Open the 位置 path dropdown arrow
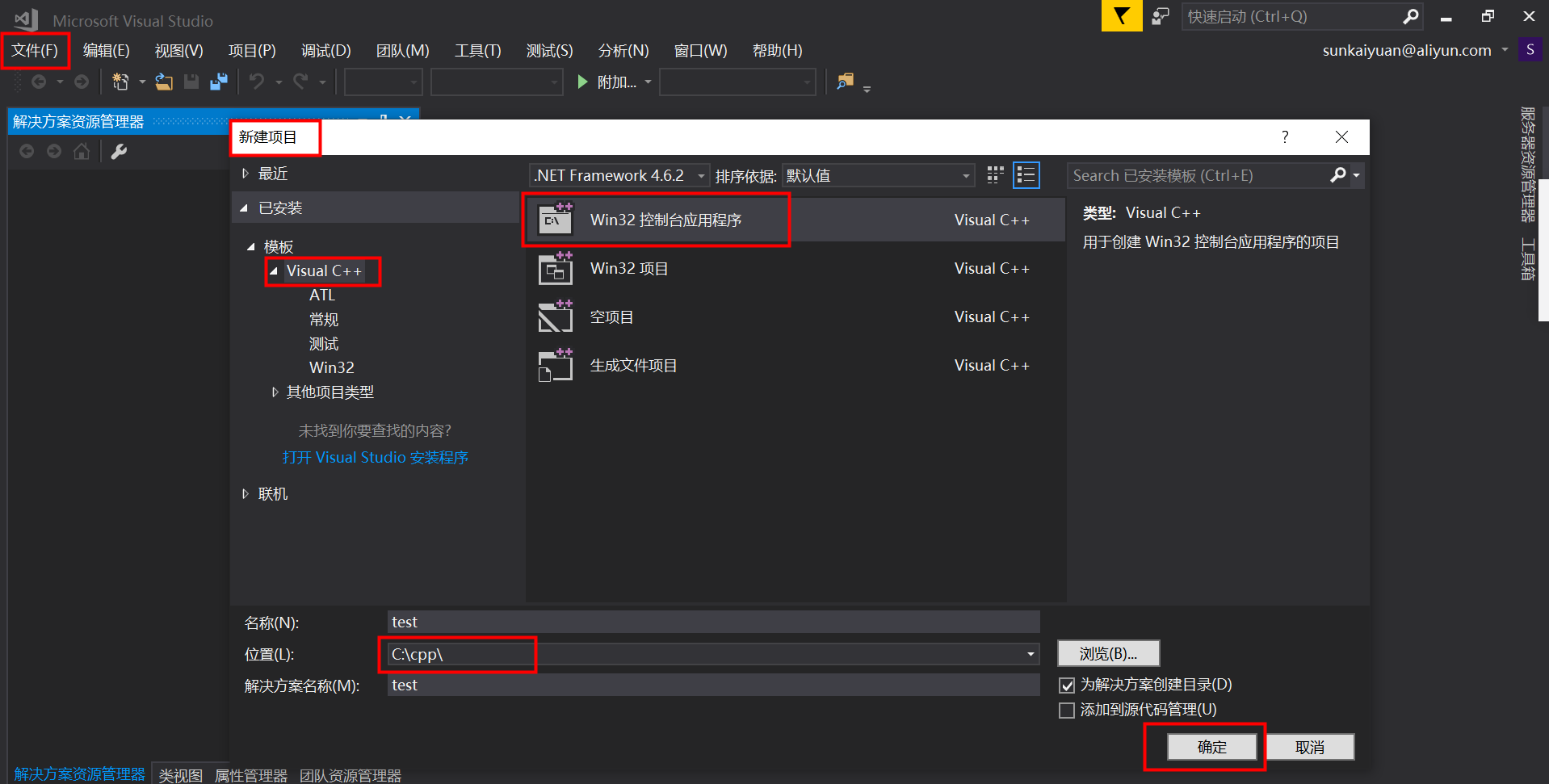Screen dimensions: 1549x784 (x=1031, y=654)
